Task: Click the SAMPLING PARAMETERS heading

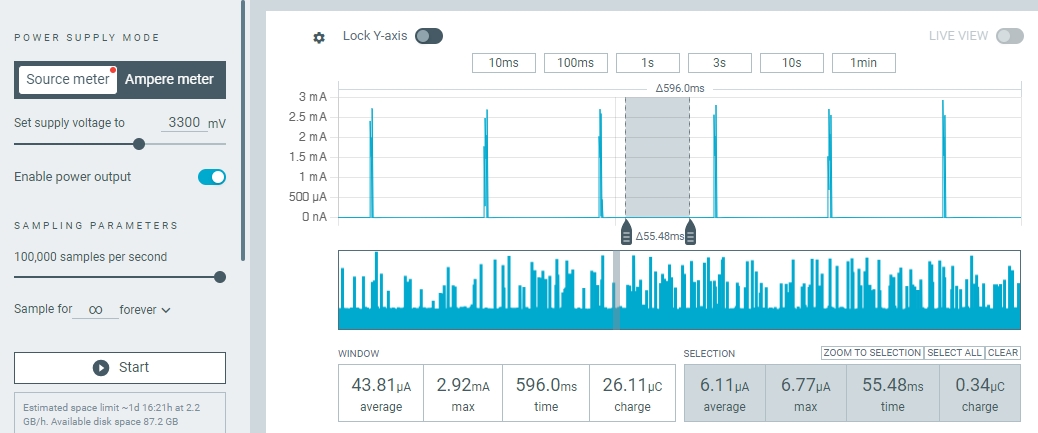Action: [x=96, y=226]
